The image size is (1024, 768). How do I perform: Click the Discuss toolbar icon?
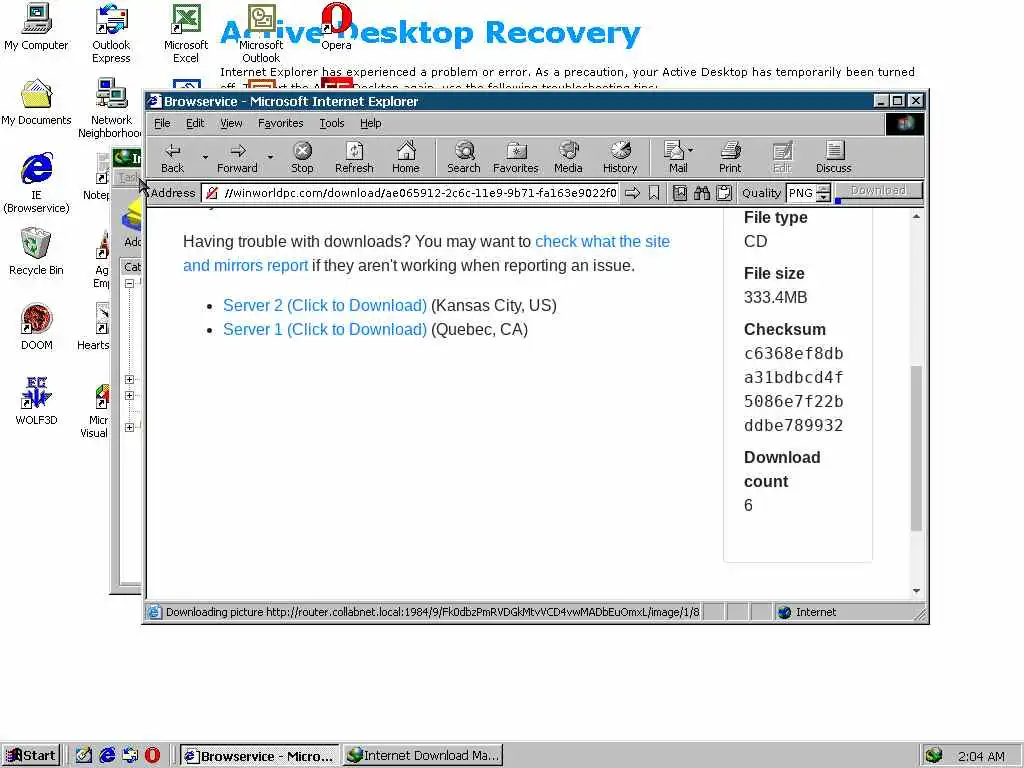pos(834,151)
